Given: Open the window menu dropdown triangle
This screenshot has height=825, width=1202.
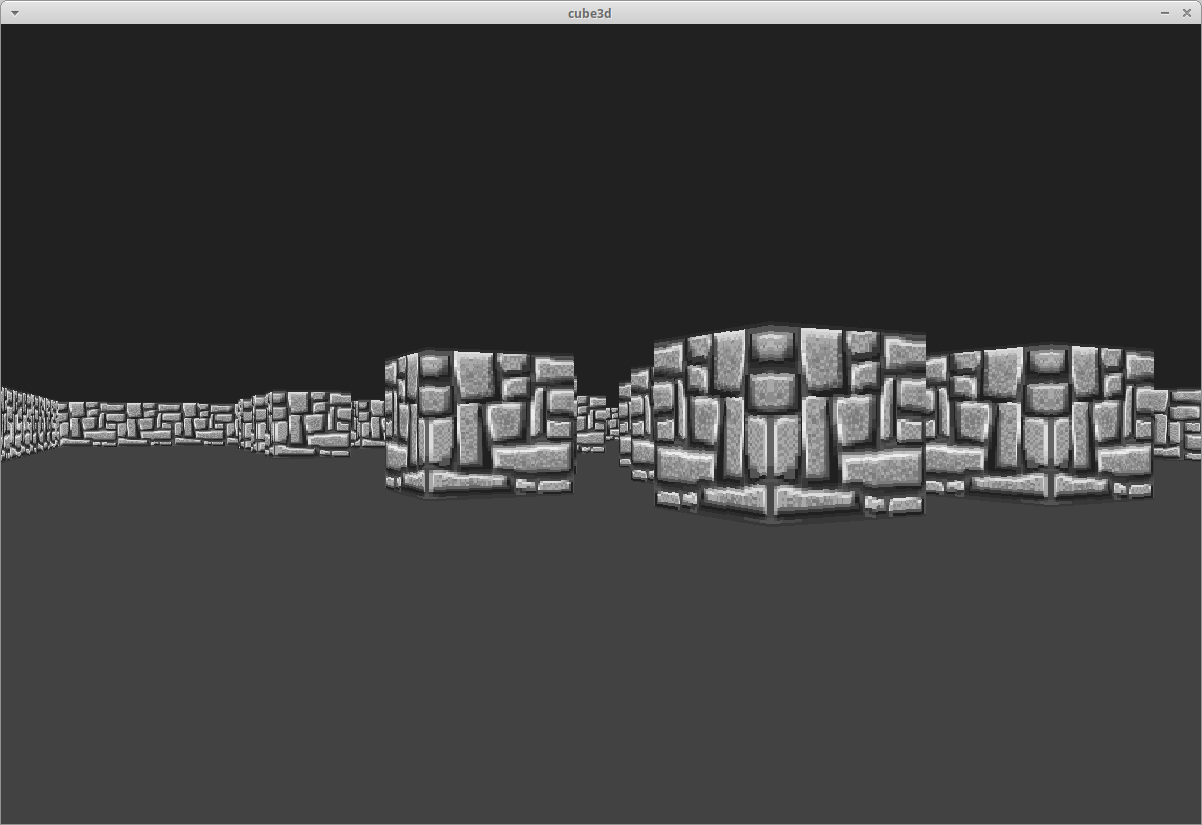Looking at the screenshot, I should pos(14,13).
